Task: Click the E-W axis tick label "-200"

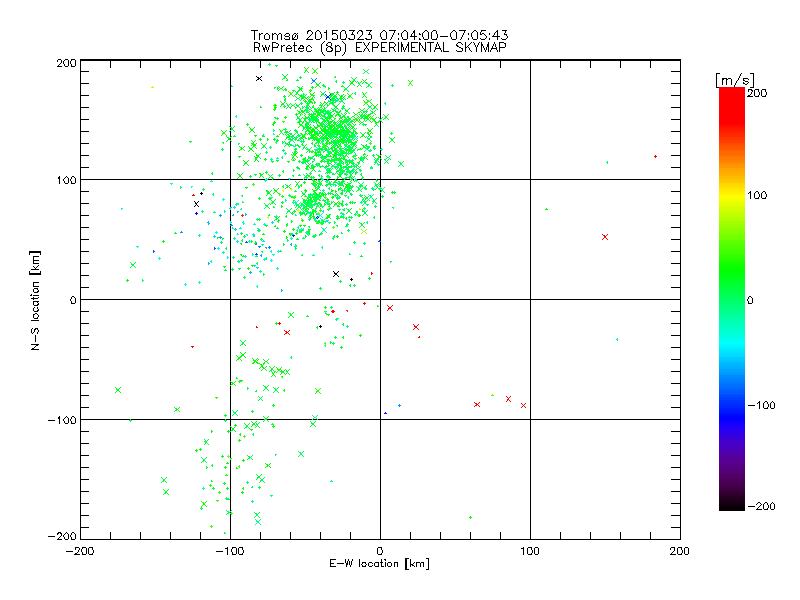Action: point(80,551)
